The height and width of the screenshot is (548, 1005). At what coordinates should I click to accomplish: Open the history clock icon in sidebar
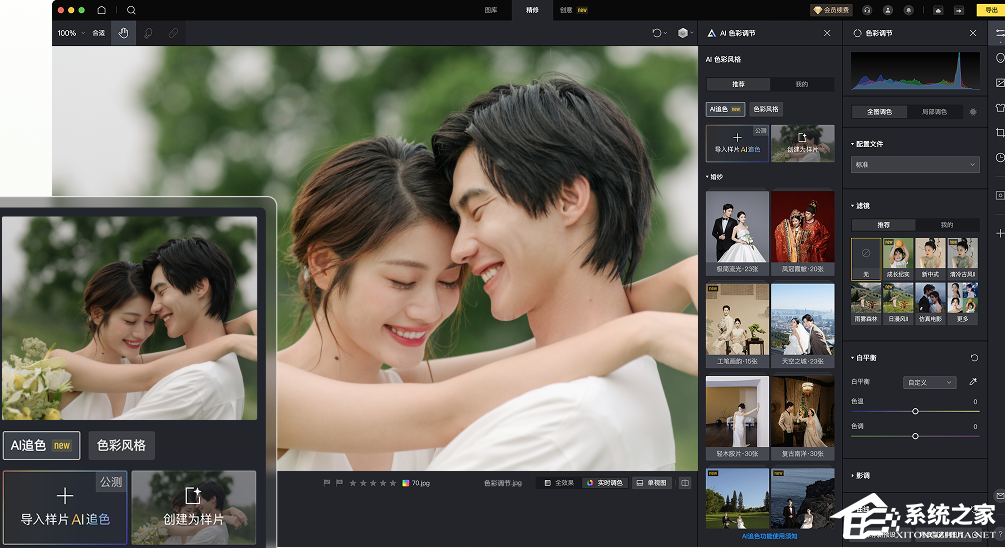coord(999,158)
